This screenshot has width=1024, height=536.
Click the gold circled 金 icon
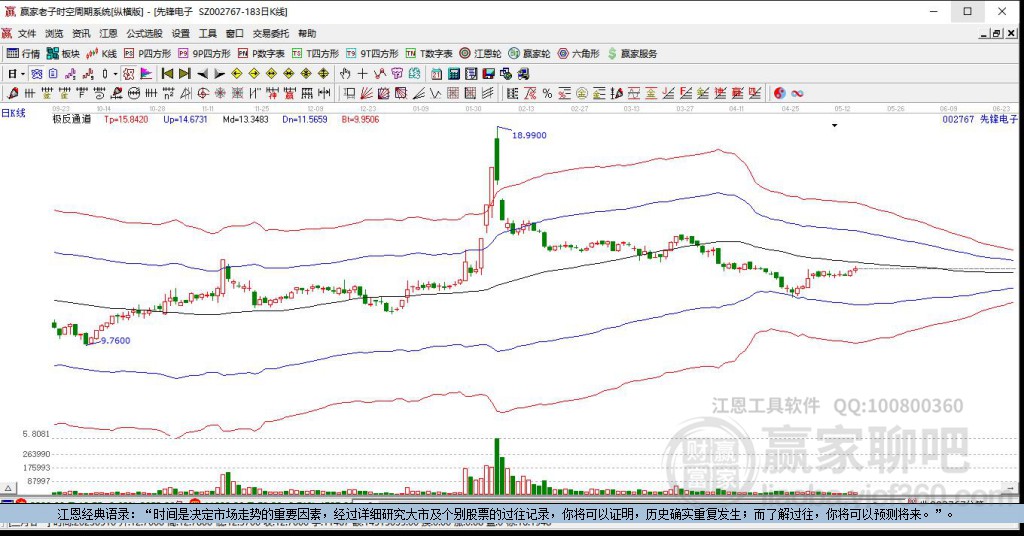581,93
